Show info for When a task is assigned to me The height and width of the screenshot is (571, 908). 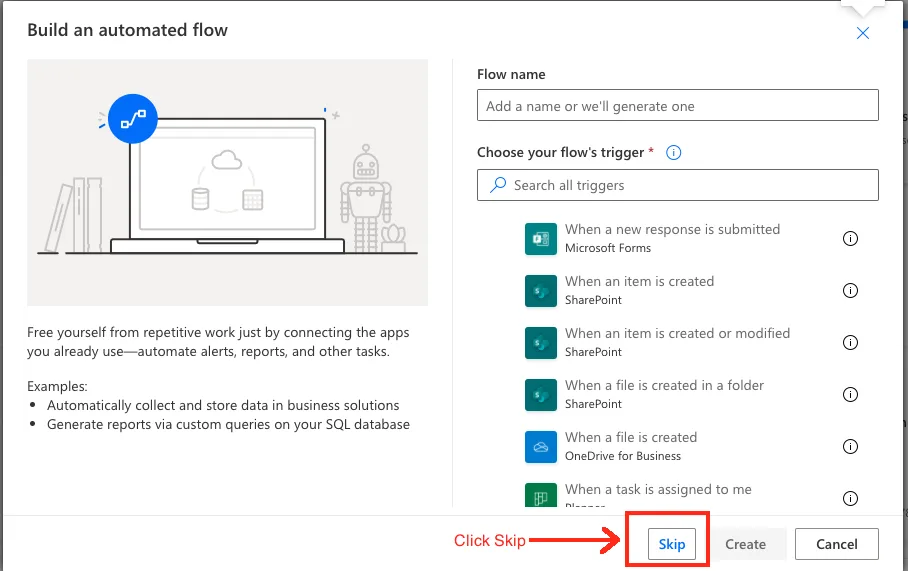pos(850,498)
